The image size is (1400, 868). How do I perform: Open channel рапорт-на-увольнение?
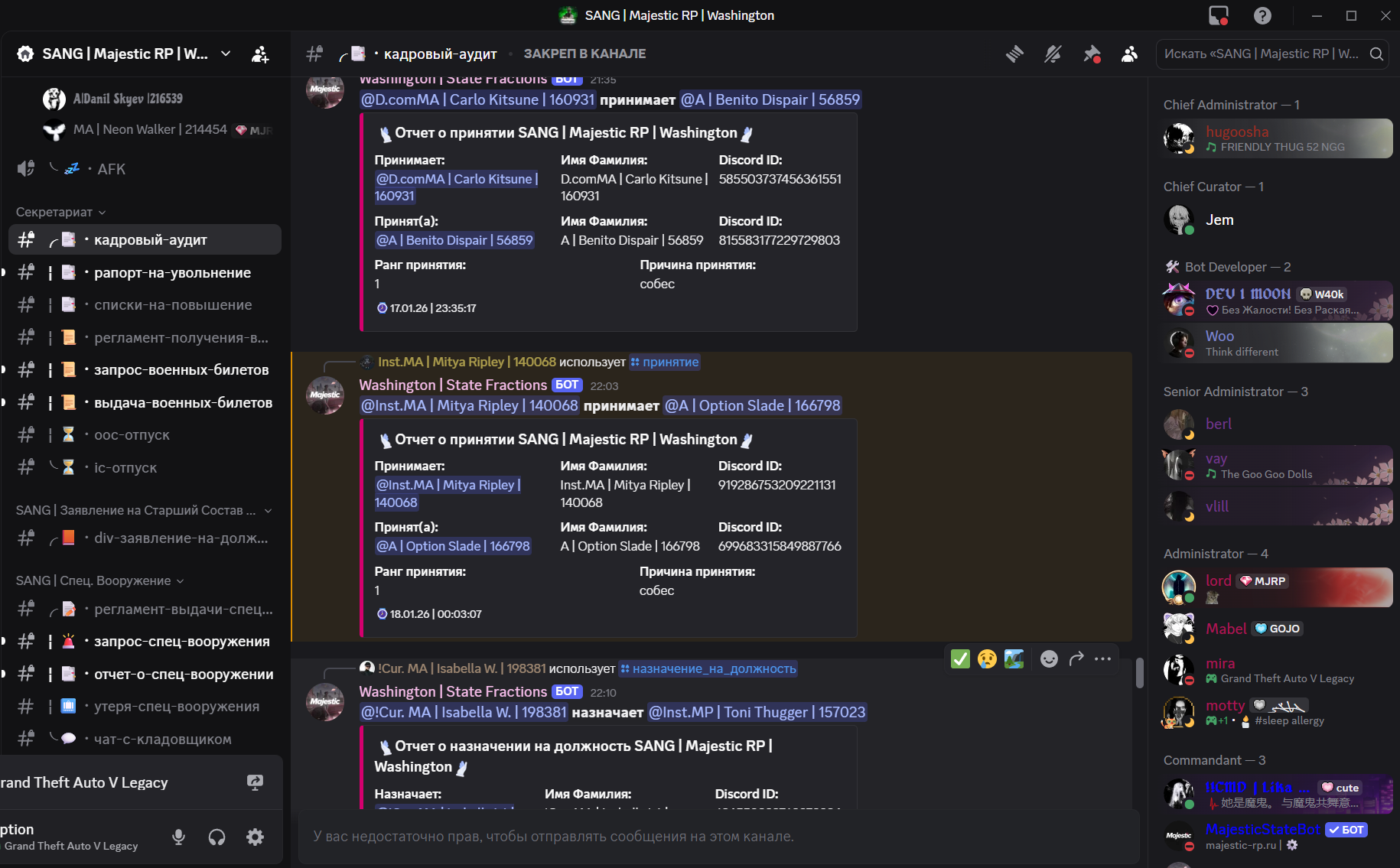coord(145,273)
